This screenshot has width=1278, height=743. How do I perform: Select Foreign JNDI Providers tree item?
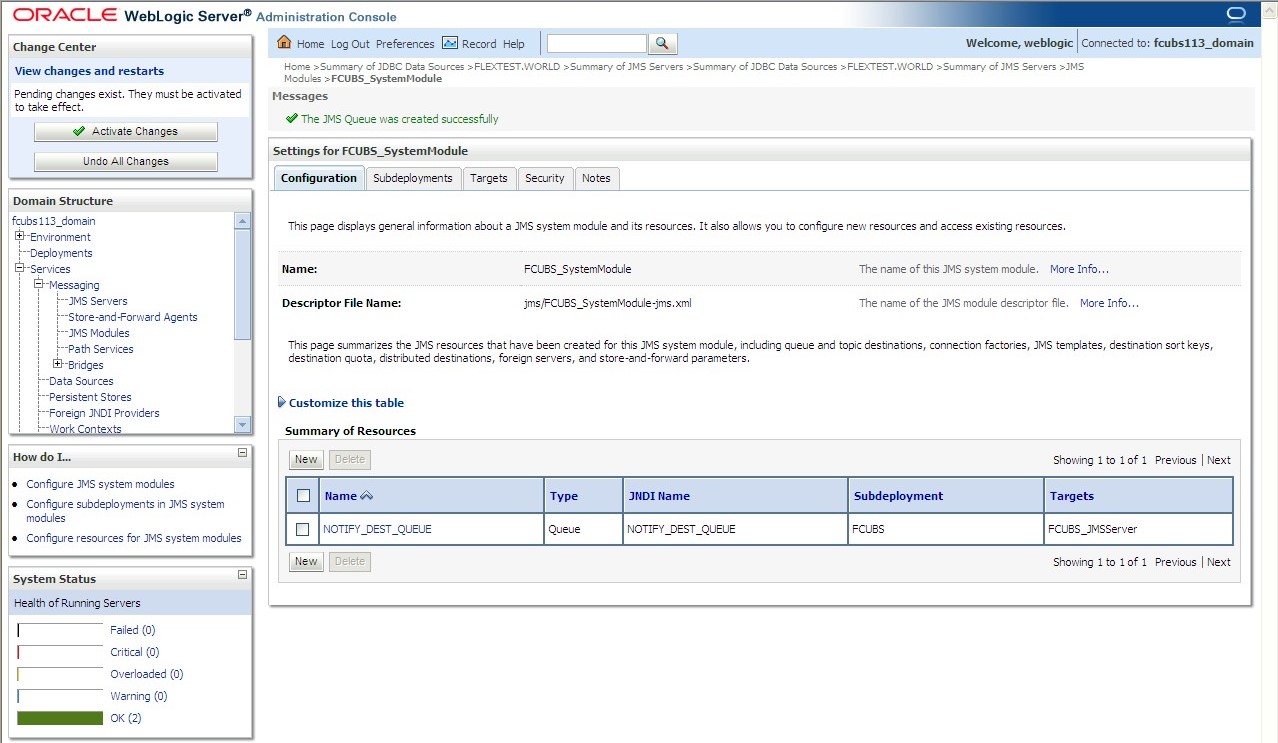[104, 413]
